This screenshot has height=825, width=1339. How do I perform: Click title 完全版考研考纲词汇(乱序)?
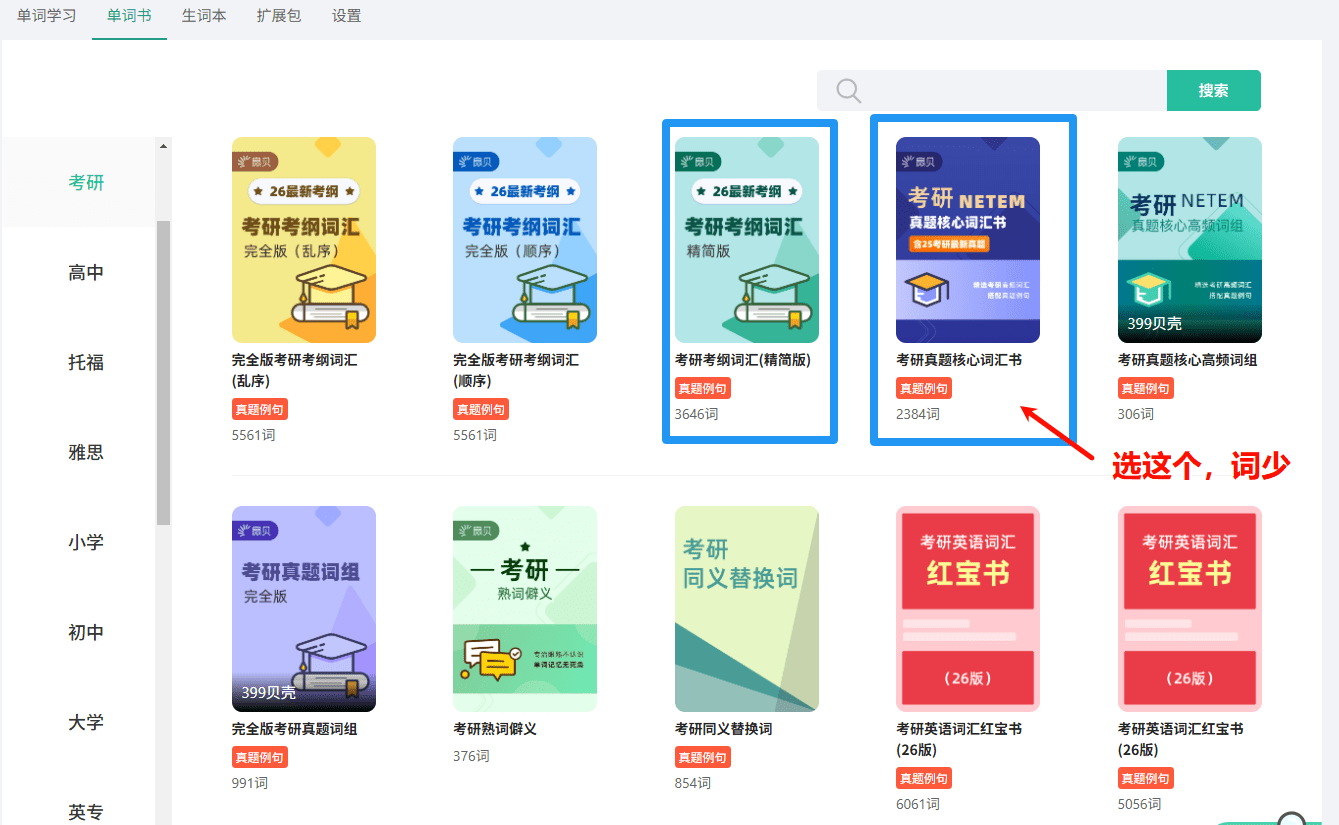click(x=295, y=370)
